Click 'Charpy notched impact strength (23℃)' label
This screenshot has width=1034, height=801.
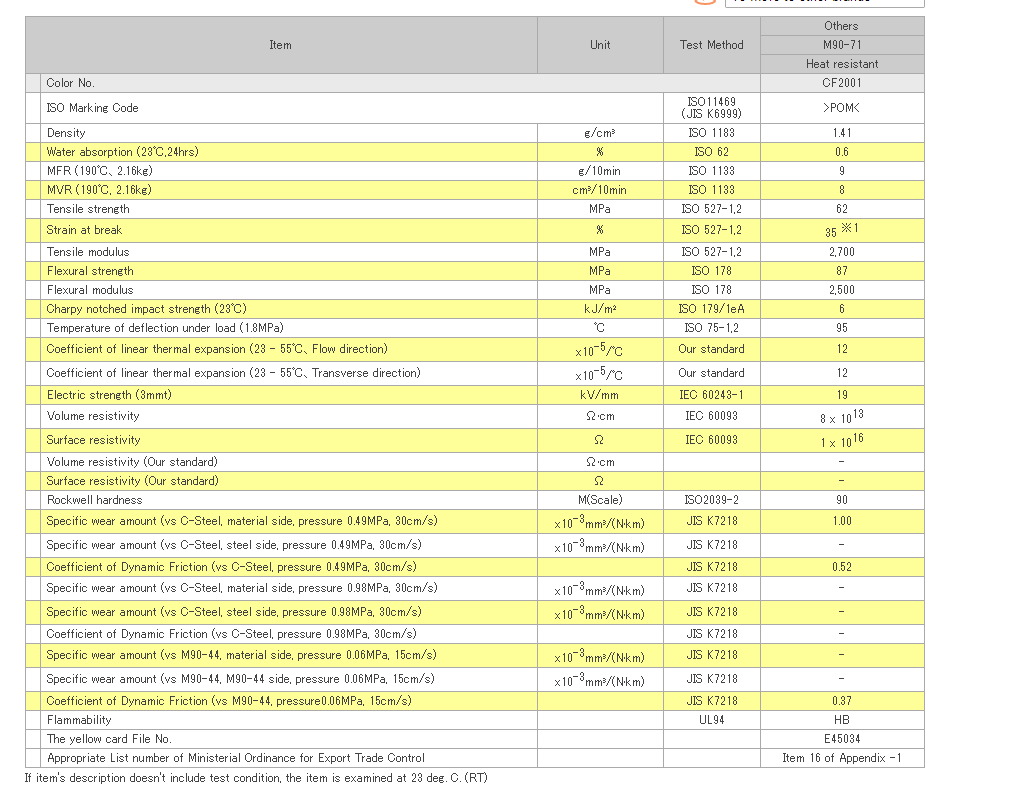146,309
